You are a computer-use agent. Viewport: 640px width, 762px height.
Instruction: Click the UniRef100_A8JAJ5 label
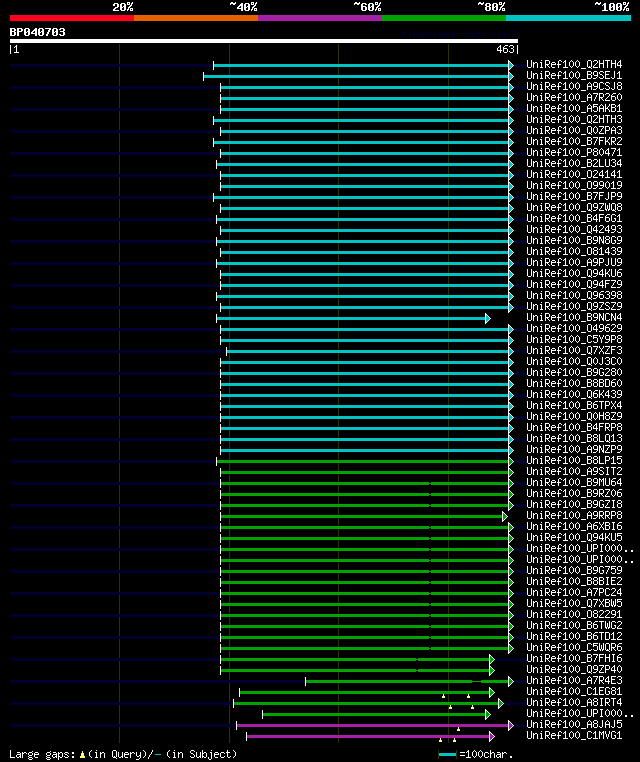(574, 725)
